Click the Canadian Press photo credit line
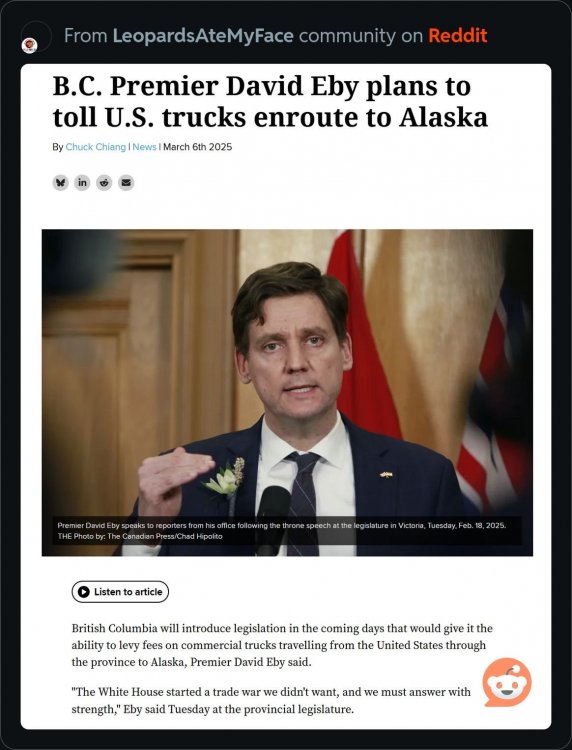Image resolution: width=572 pixels, height=750 pixels. (x=140, y=536)
